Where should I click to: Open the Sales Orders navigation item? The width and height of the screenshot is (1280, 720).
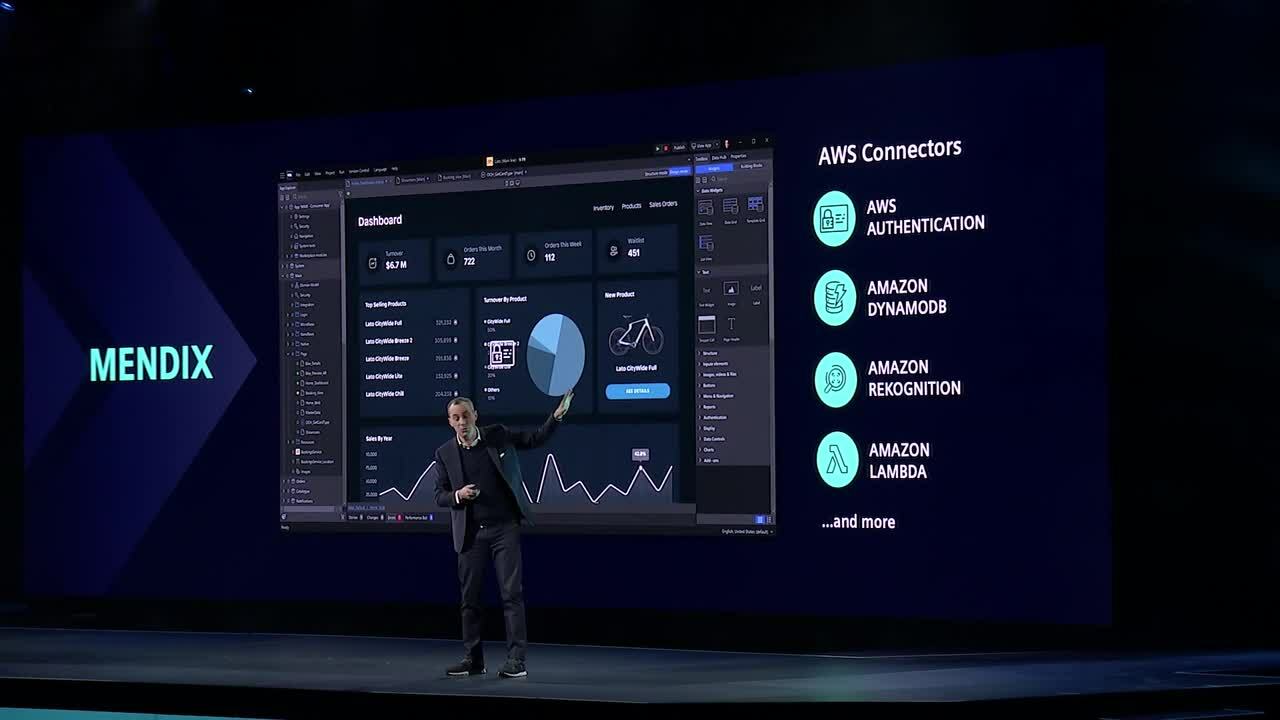pos(663,204)
